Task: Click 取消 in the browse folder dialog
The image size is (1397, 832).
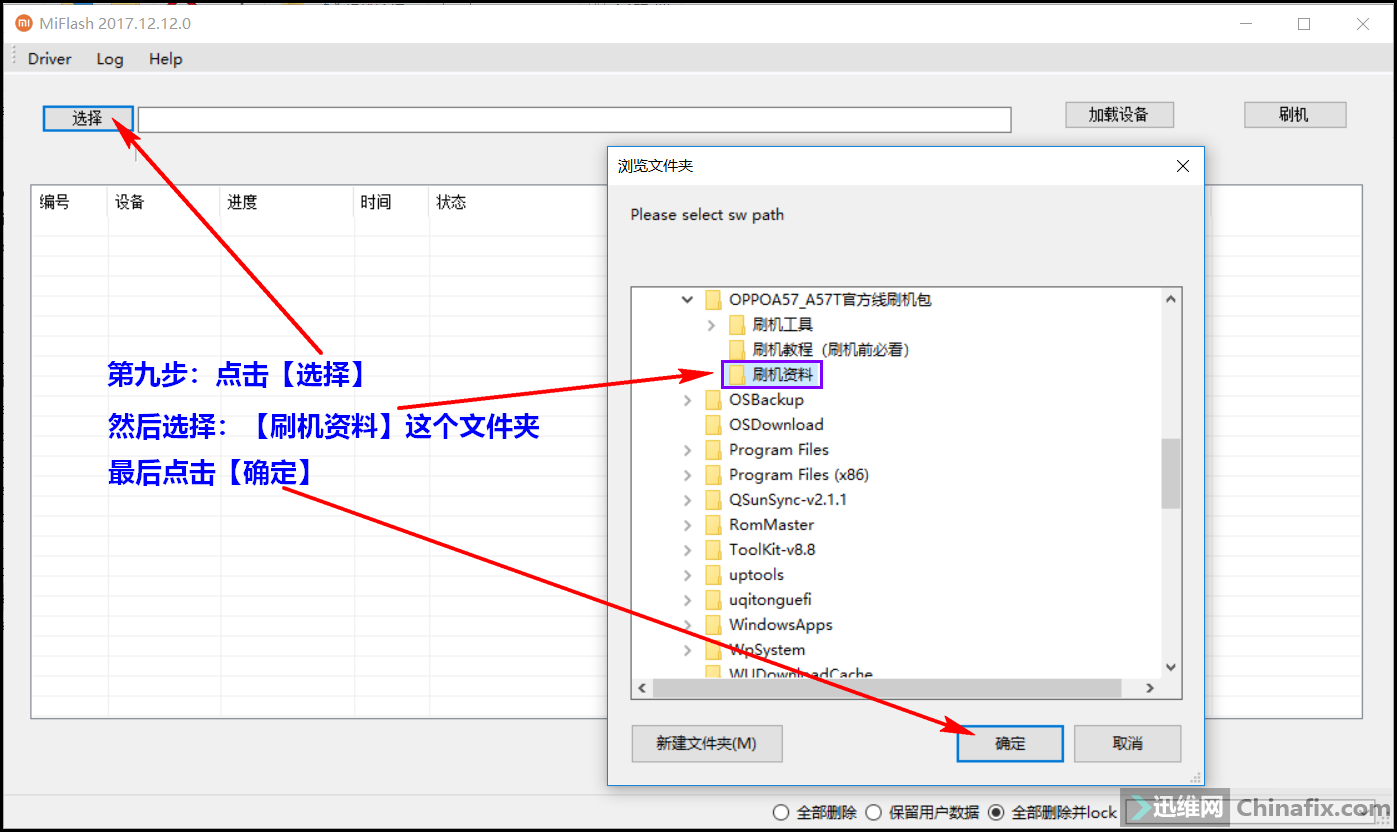Action: 1127,743
